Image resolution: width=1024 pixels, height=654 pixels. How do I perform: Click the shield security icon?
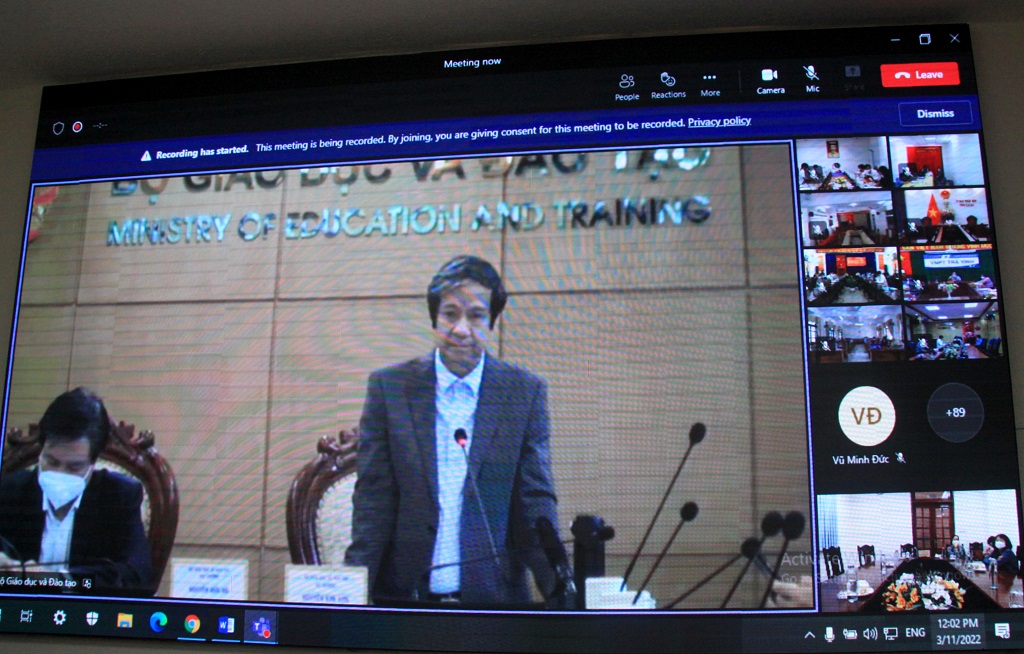point(58,128)
